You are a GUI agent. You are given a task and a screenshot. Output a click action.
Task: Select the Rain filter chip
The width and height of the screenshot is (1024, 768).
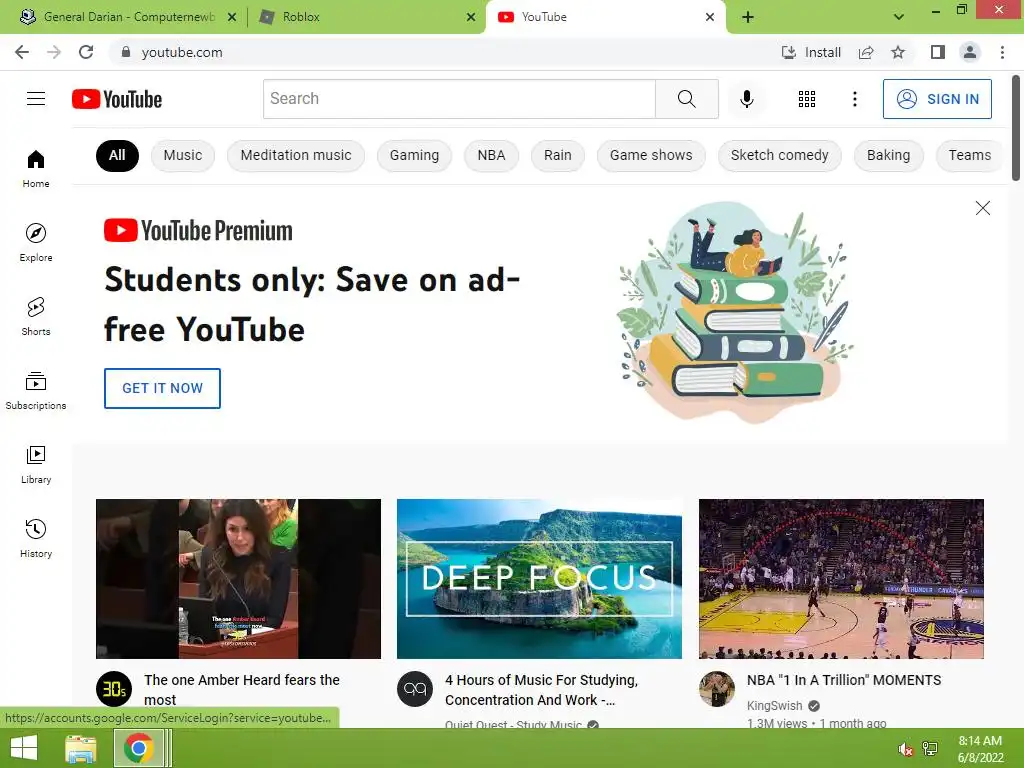(558, 155)
